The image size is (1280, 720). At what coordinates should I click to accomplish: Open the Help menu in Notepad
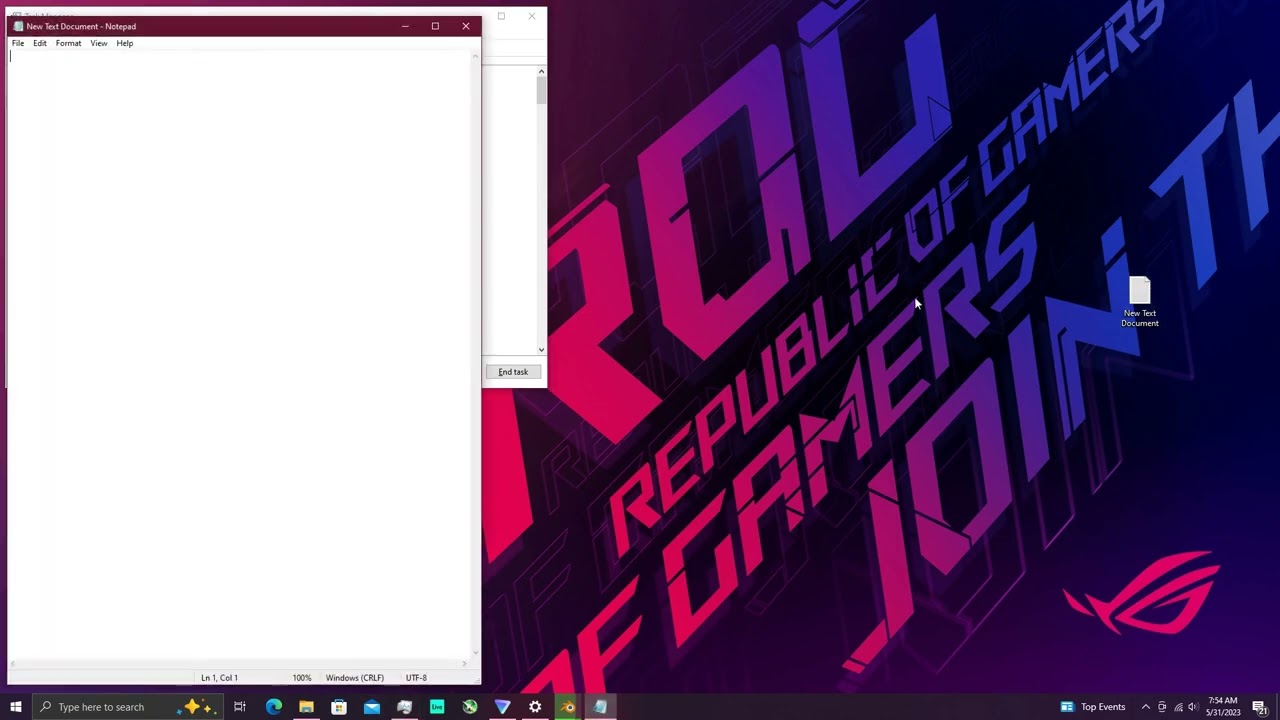click(124, 43)
